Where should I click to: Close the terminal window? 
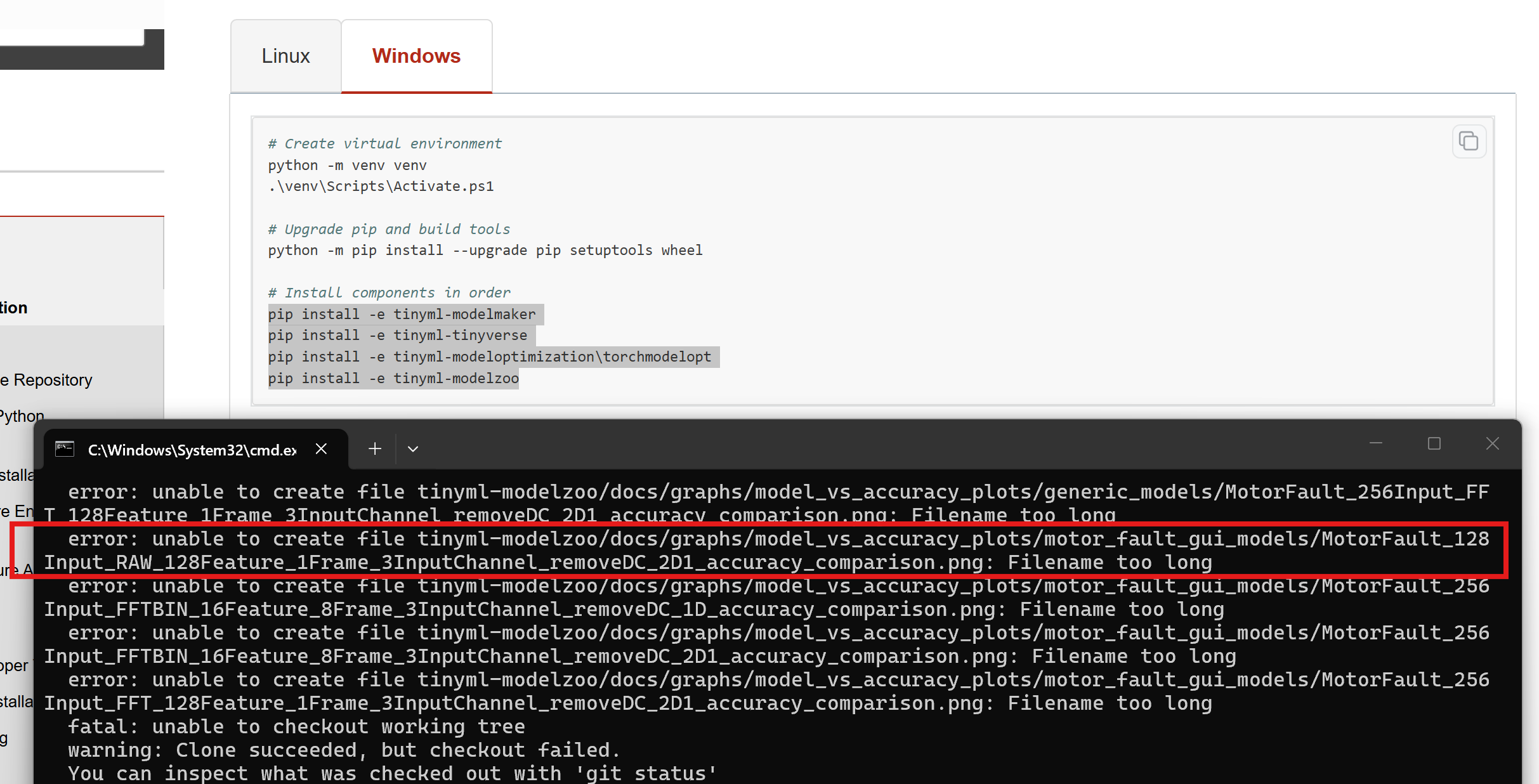[1493, 443]
